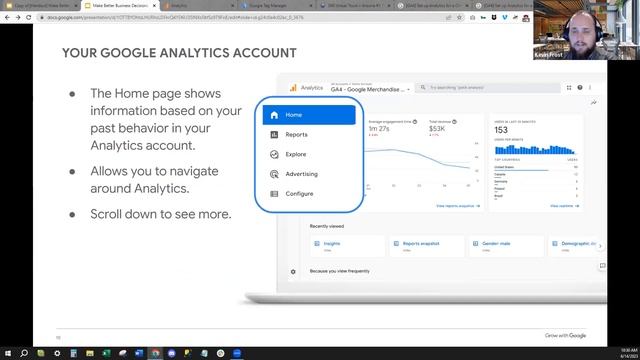Click Scroll down to see more text

point(161,214)
